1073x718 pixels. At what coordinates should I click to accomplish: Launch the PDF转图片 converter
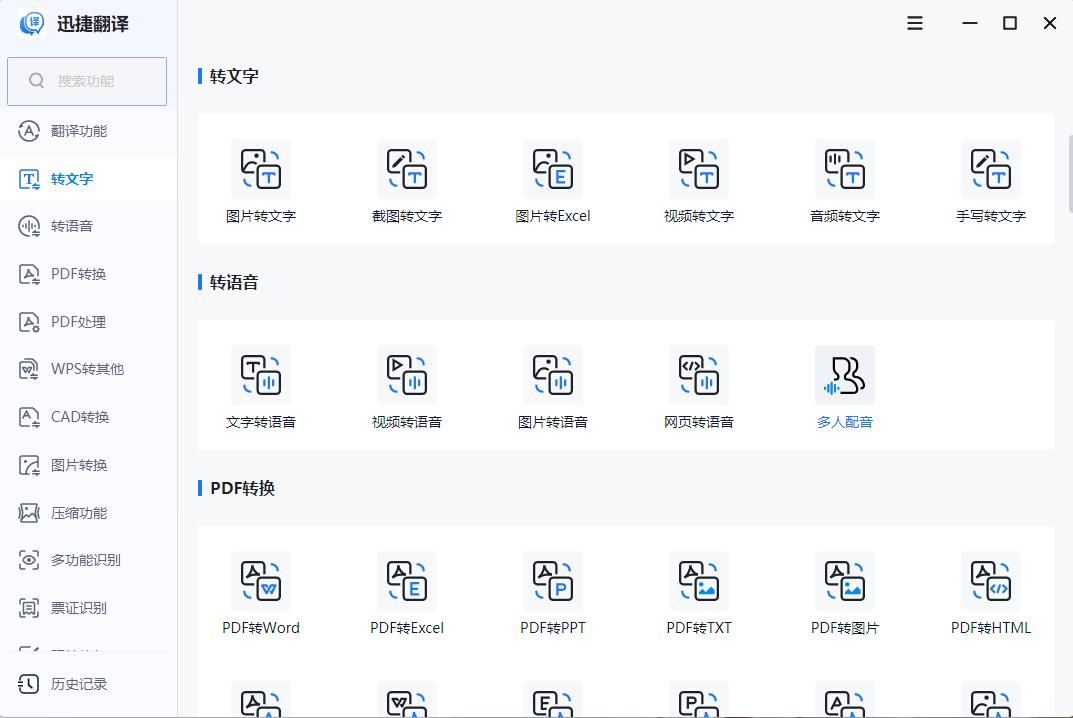[x=844, y=594]
